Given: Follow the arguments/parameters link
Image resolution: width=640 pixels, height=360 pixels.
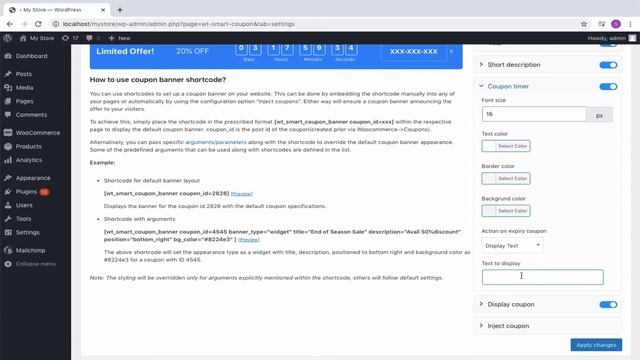Looking at the screenshot, I should click(216, 142).
